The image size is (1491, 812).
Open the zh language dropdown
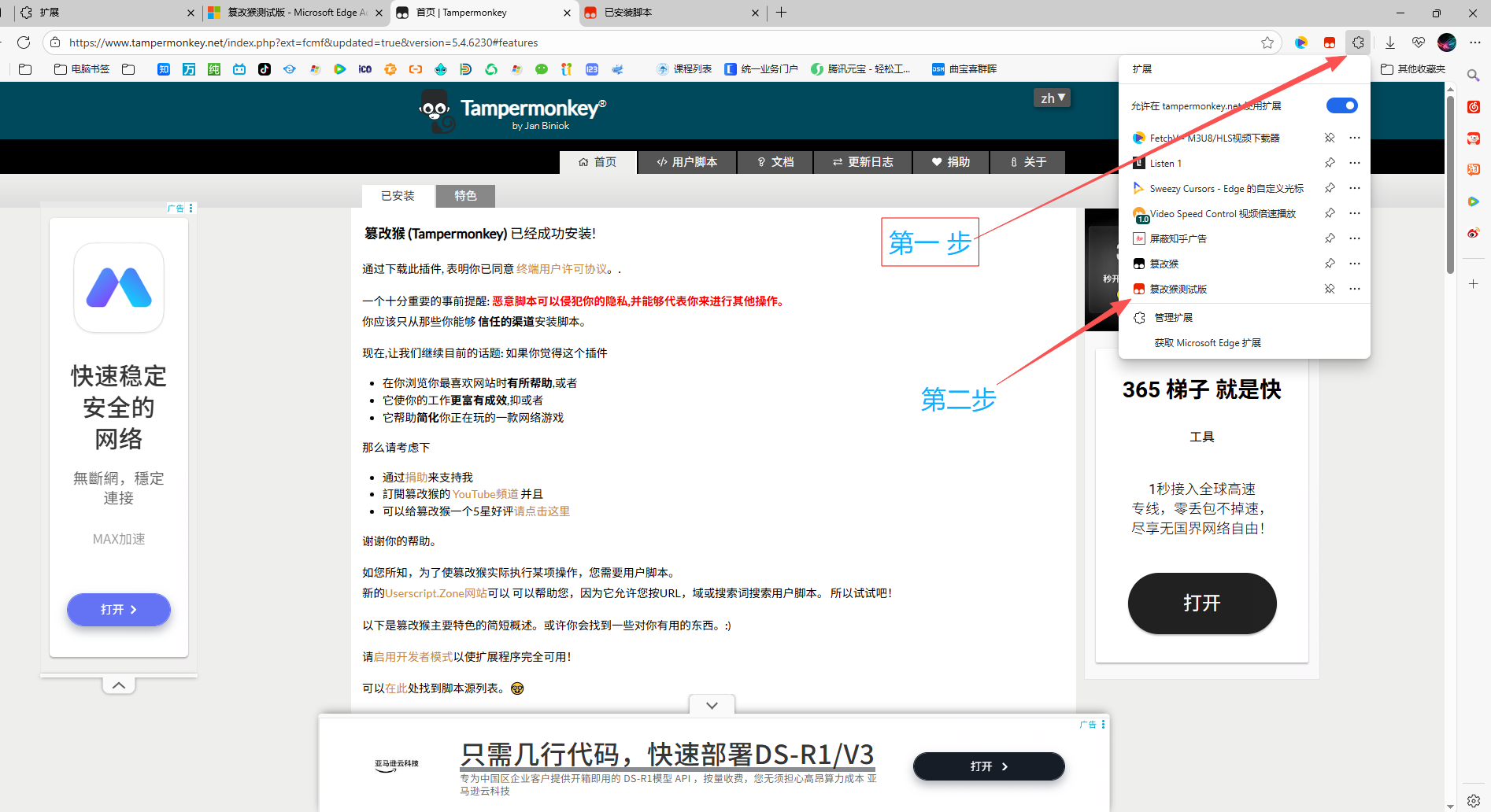tap(1052, 97)
